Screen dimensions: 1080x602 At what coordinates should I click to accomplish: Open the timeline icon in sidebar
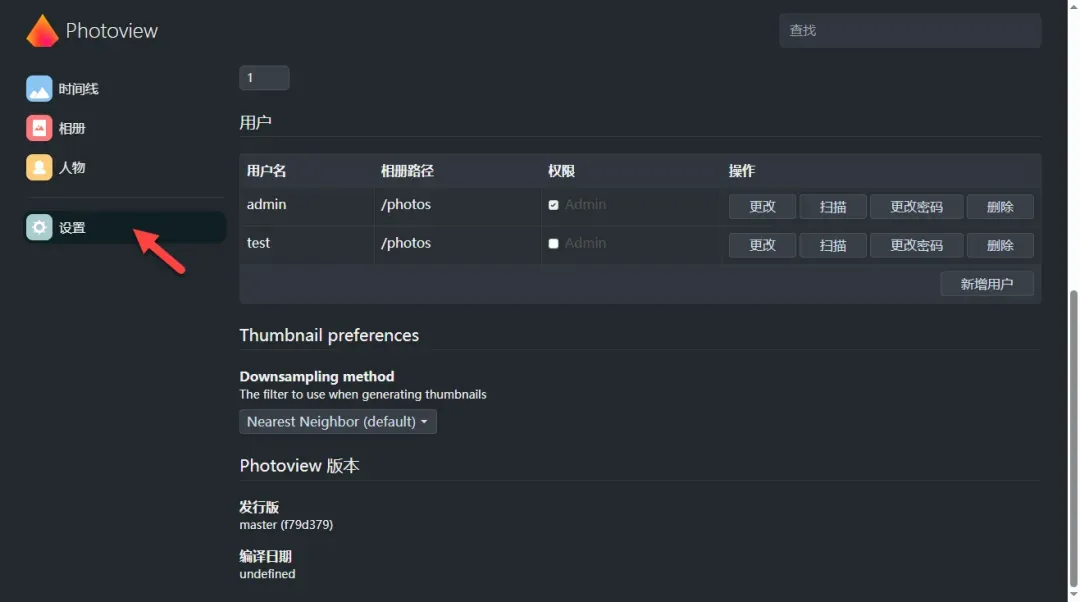click(x=39, y=89)
